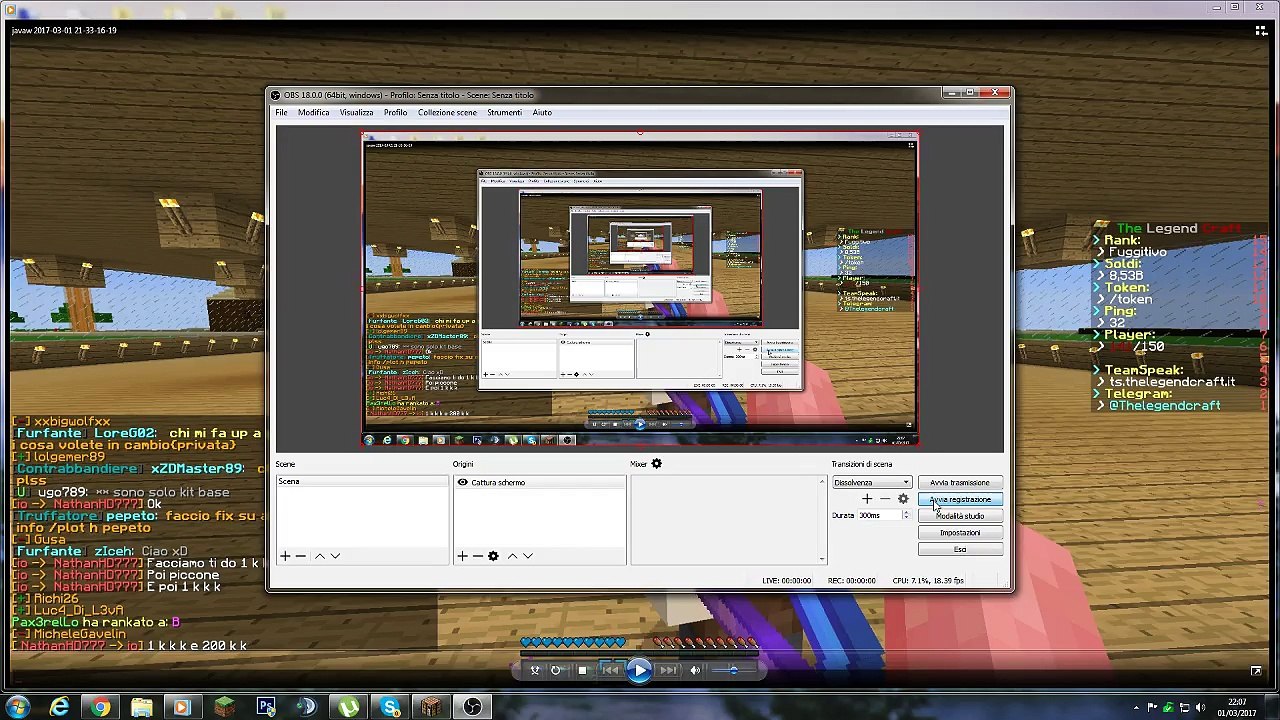This screenshot has height=720, width=1280.
Task: Open the Mixer settings gear
Action: tap(657, 464)
